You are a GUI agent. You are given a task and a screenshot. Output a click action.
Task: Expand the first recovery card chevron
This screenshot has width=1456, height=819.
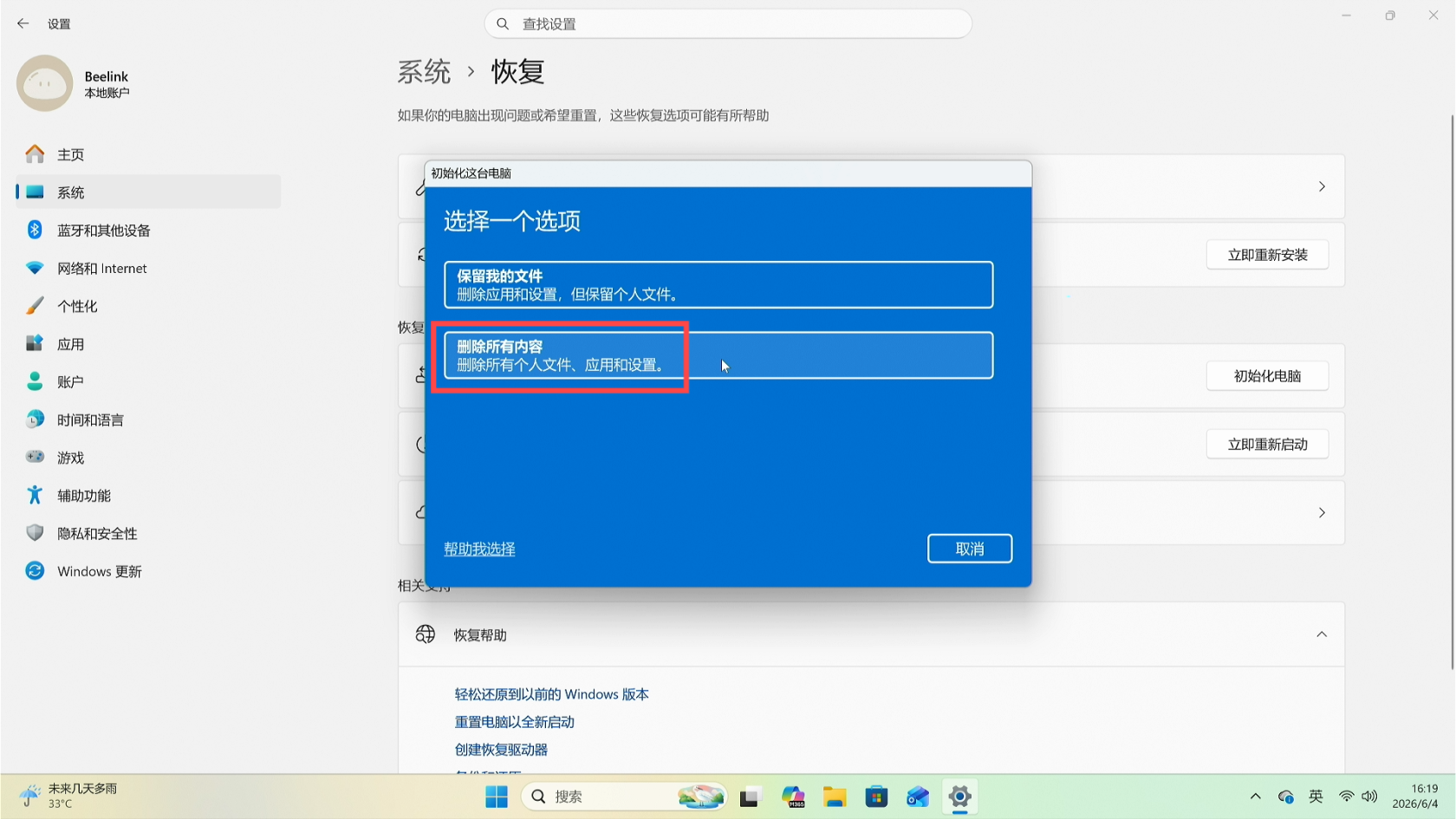(1322, 186)
